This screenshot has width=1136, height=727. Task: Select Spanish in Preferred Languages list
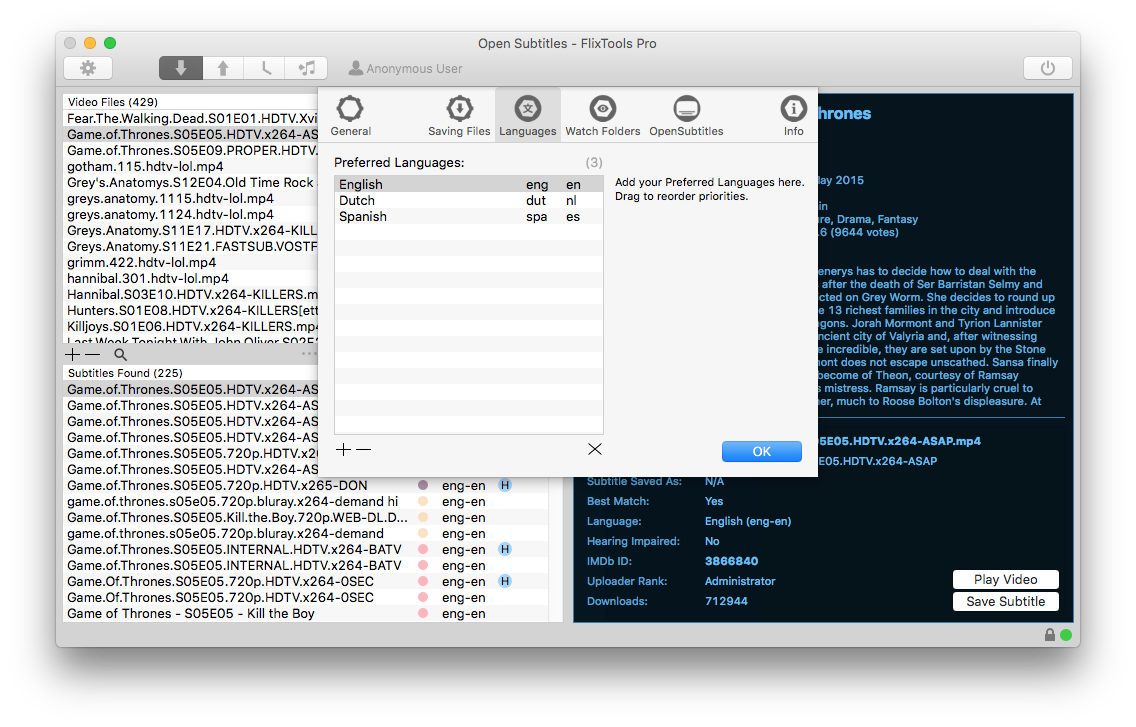click(469, 216)
